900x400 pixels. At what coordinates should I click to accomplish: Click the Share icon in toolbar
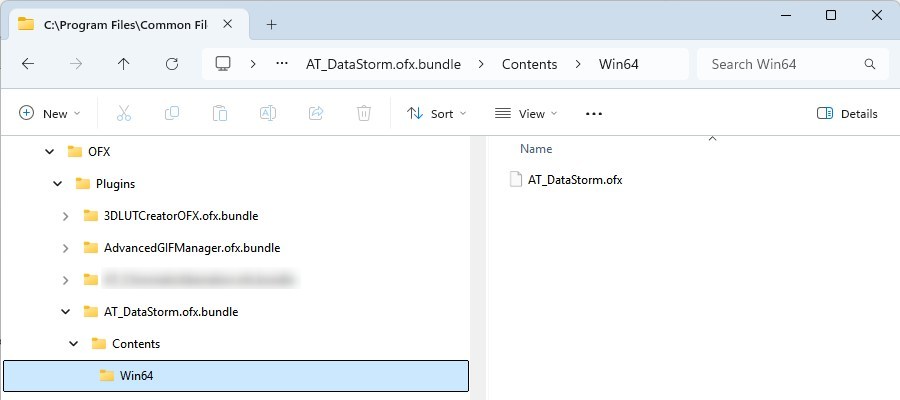click(316, 114)
